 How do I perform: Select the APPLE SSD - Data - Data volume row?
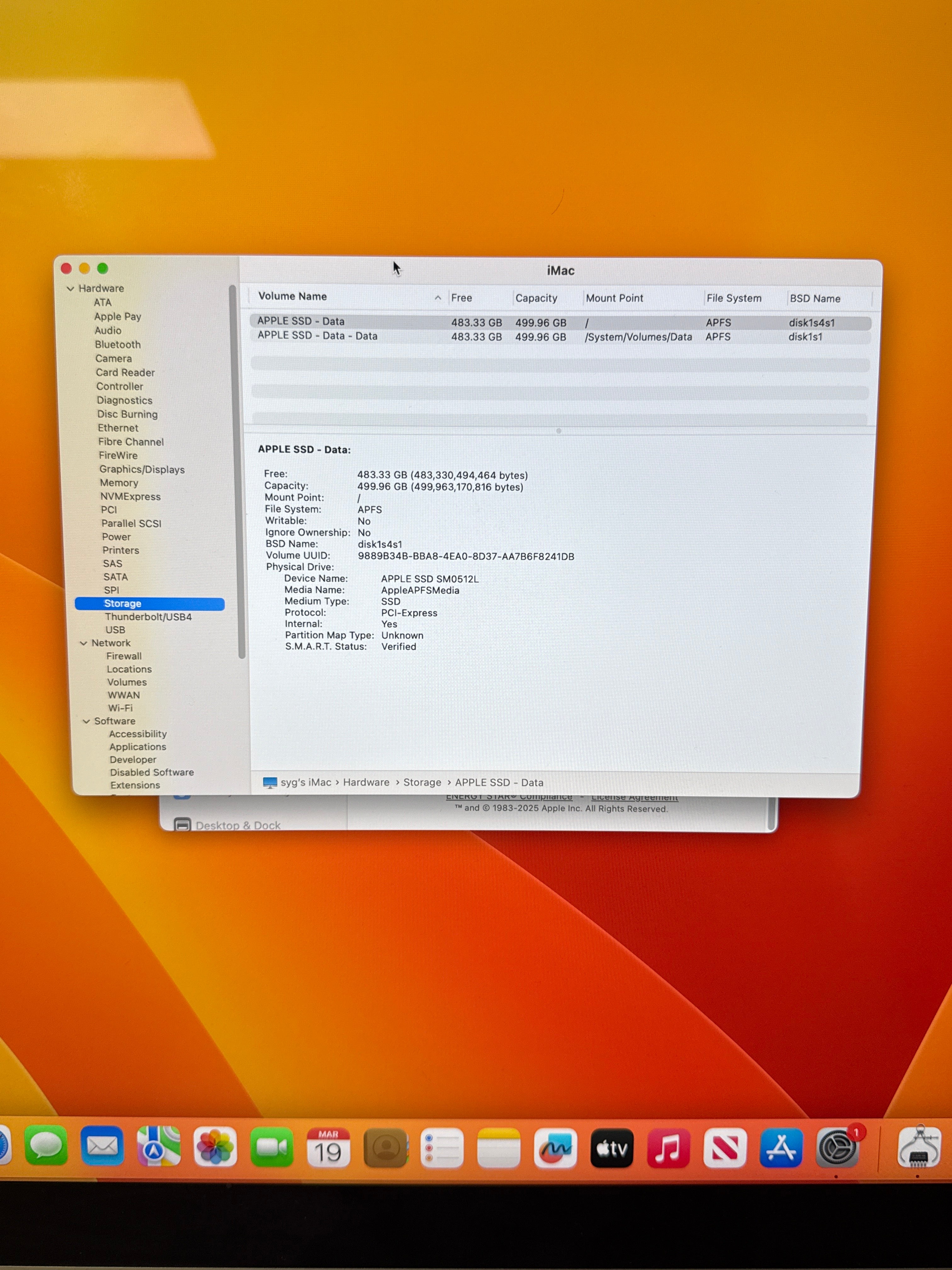coord(561,337)
